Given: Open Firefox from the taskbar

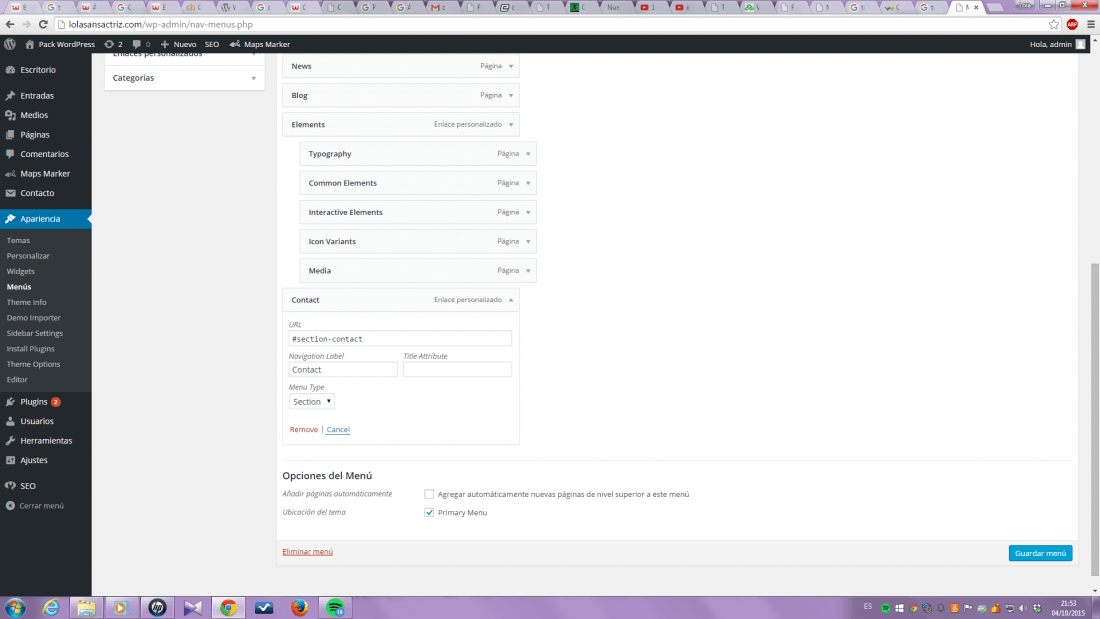Looking at the screenshot, I should point(300,608).
